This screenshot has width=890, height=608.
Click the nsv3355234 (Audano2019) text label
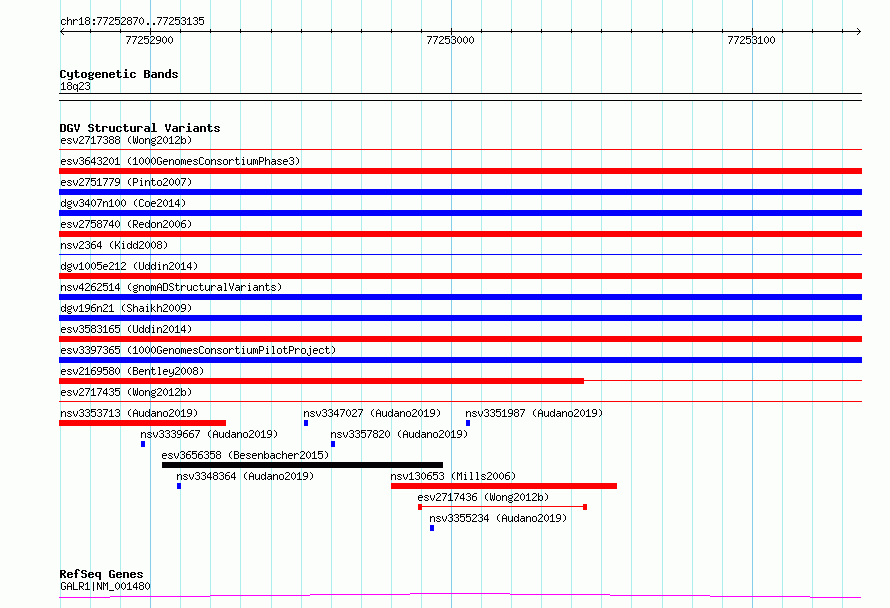[x=498, y=518]
